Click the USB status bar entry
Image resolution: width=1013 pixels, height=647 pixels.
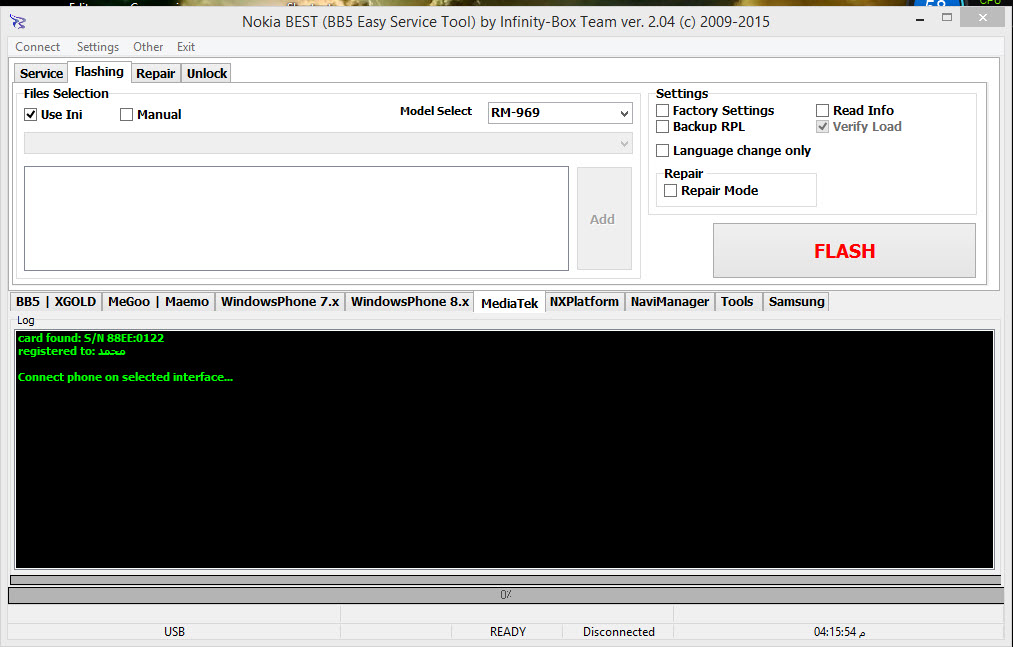(x=174, y=631)
